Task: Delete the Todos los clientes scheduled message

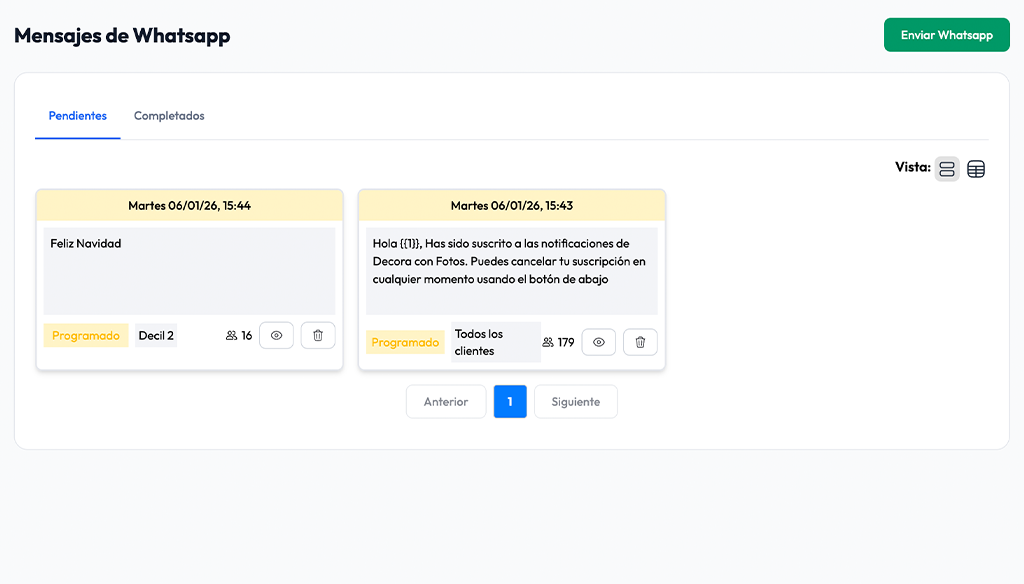Action: coord(640,342)
